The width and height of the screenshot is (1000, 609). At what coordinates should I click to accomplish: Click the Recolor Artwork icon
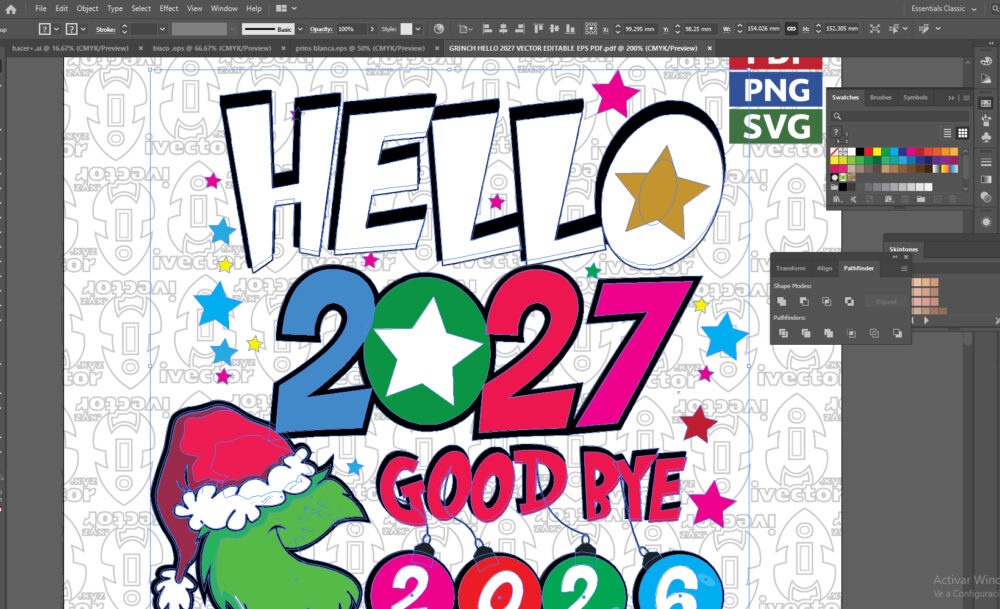pyautogui.click(x=439, y=29)
